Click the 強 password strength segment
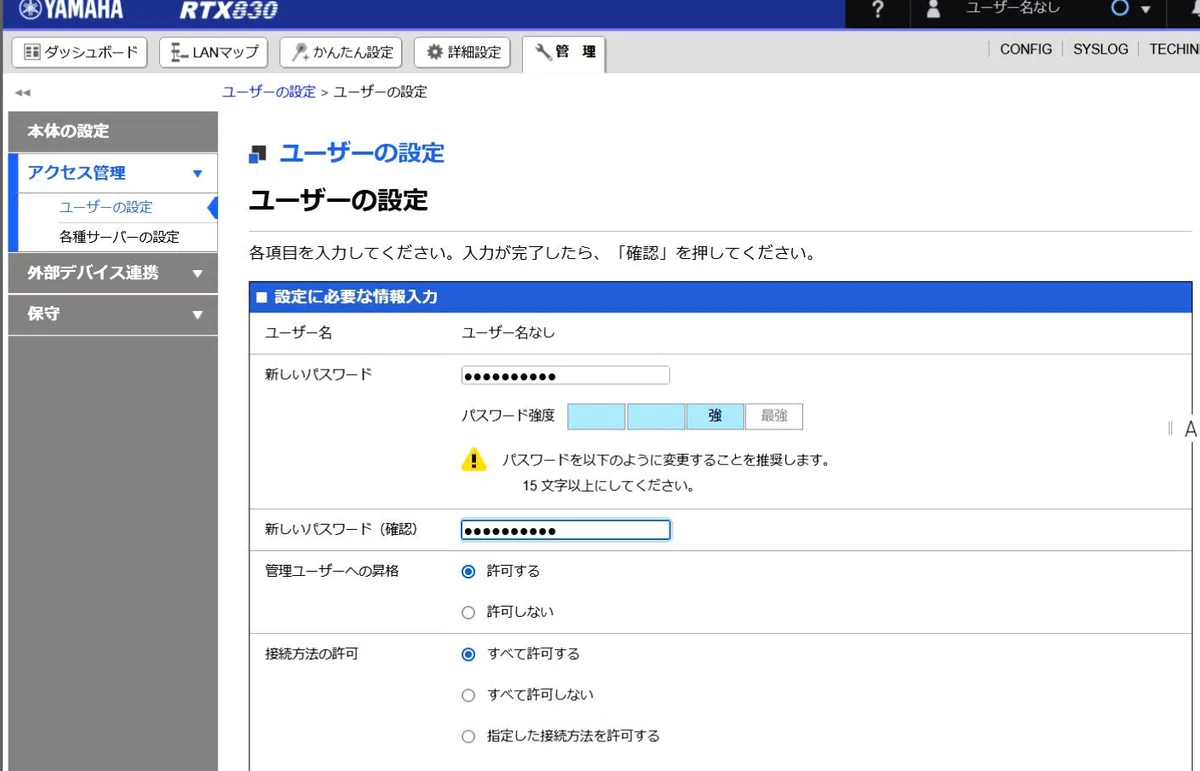This screenshot has height=771, width=1200. point(715,416)
